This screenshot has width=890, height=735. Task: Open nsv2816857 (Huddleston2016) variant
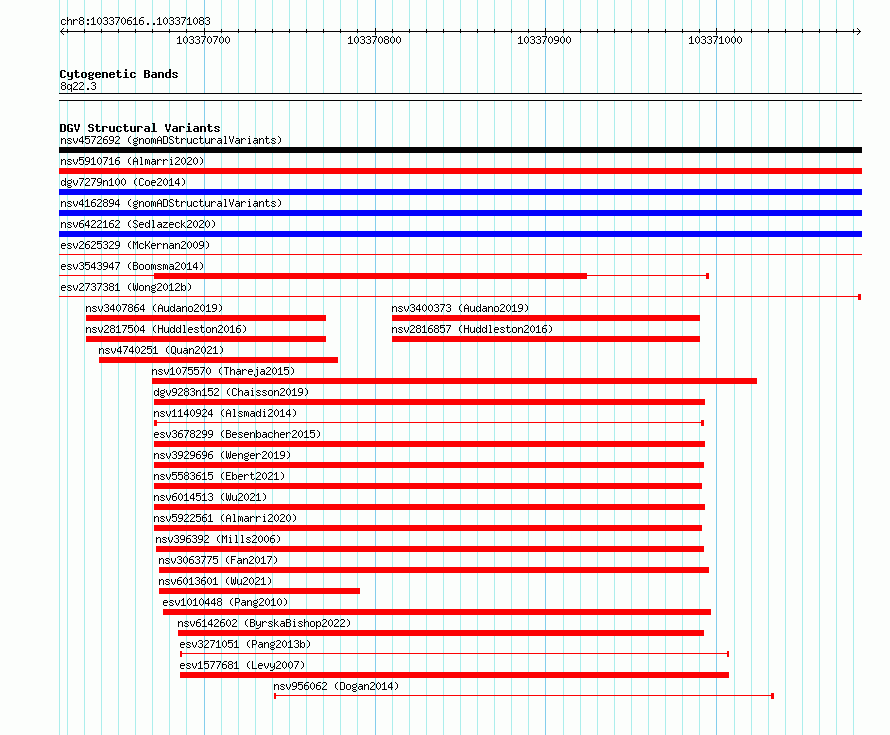472,329
